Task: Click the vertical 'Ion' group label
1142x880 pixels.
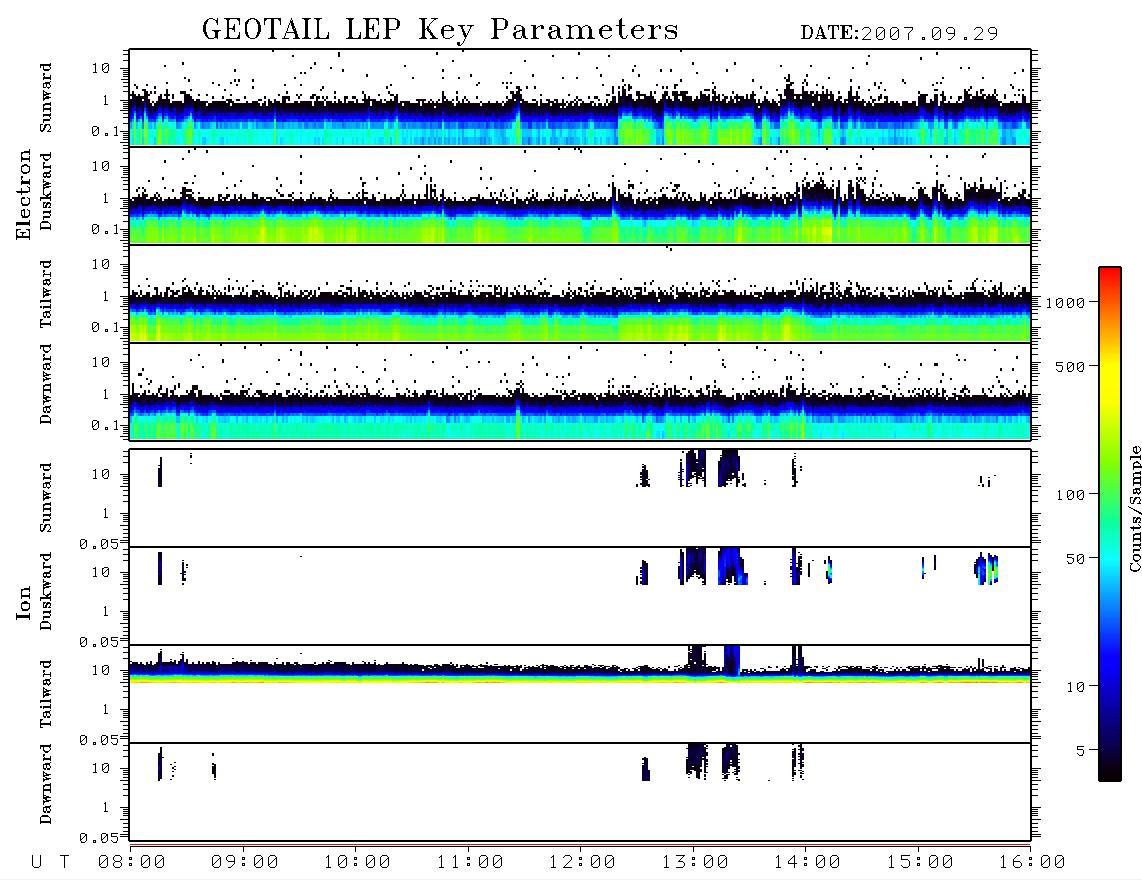Action: tap(24, 603)
